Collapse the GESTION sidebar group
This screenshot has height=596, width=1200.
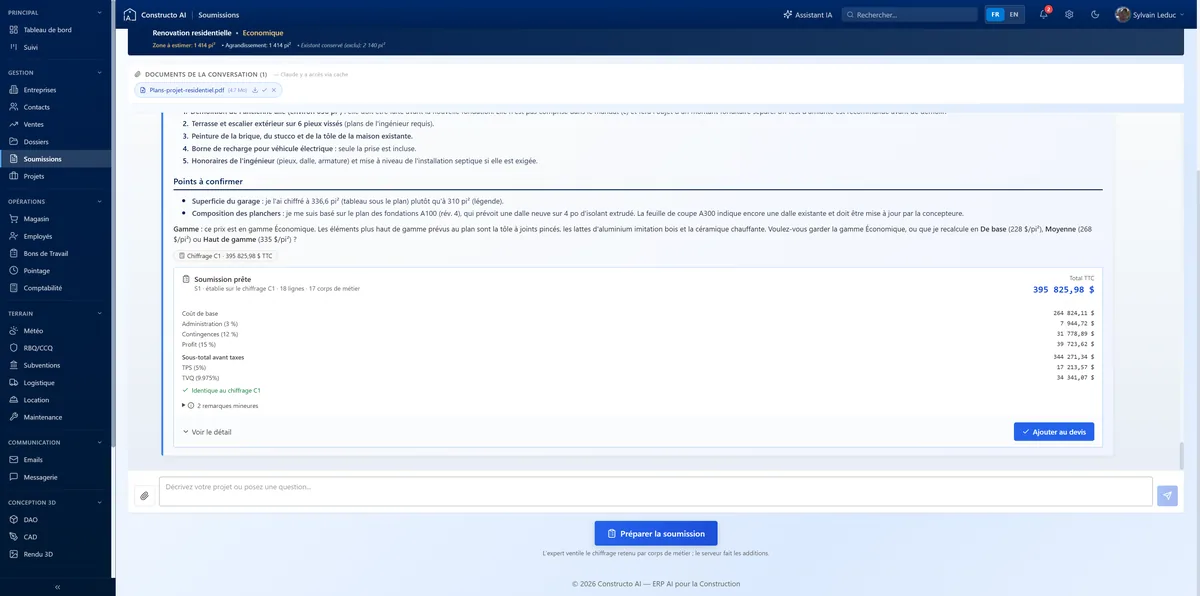(99, 72)
